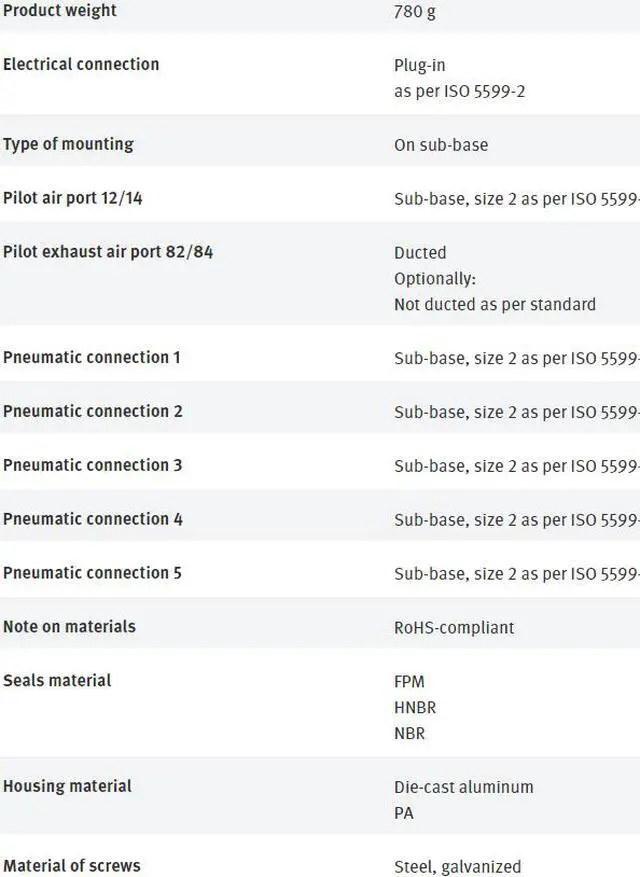Click the "Pneumatic connection 1" label

click(x=92, y=358)
